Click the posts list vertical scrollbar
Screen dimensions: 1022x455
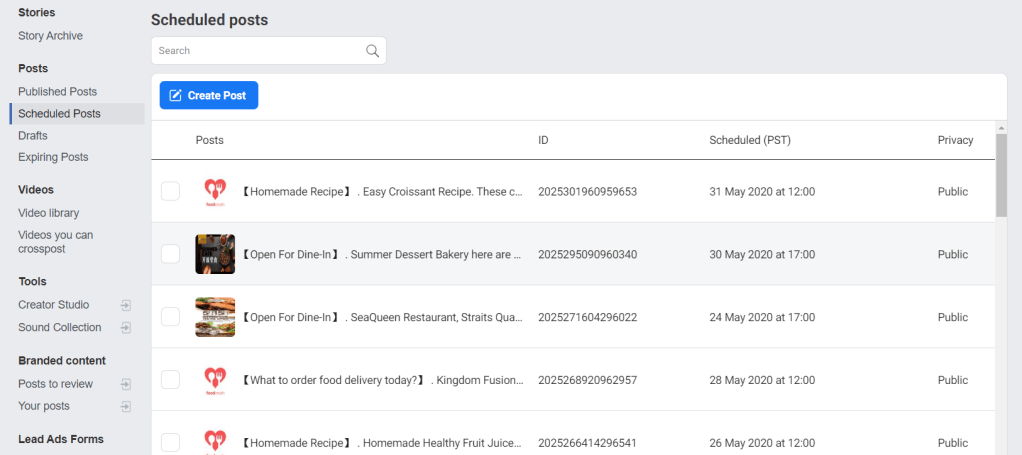(1001, 175)
